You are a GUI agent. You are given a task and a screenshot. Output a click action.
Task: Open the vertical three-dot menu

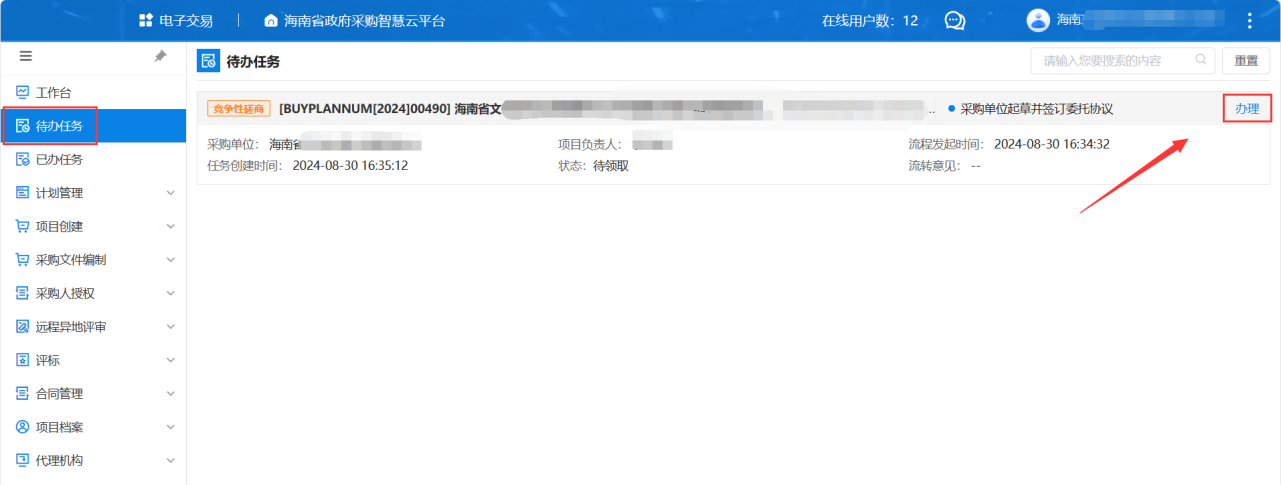point(1249,21)
